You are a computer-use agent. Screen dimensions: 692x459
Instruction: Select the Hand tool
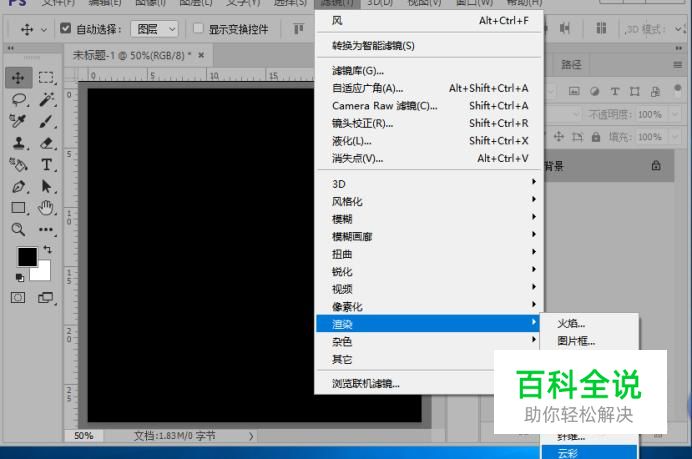click(46, 207)
